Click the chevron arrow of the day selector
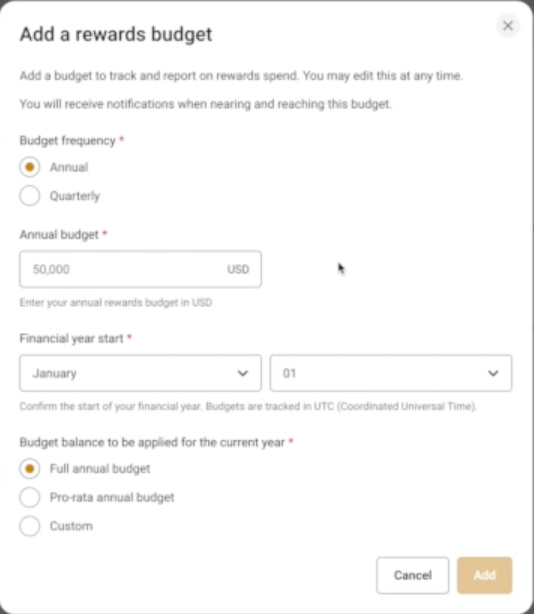Viewport: 534px width, 614px height. [493, 373]
